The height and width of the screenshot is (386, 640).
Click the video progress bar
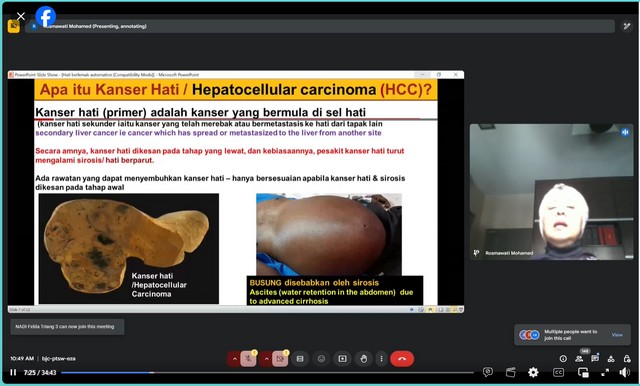[x=267, y=372]
